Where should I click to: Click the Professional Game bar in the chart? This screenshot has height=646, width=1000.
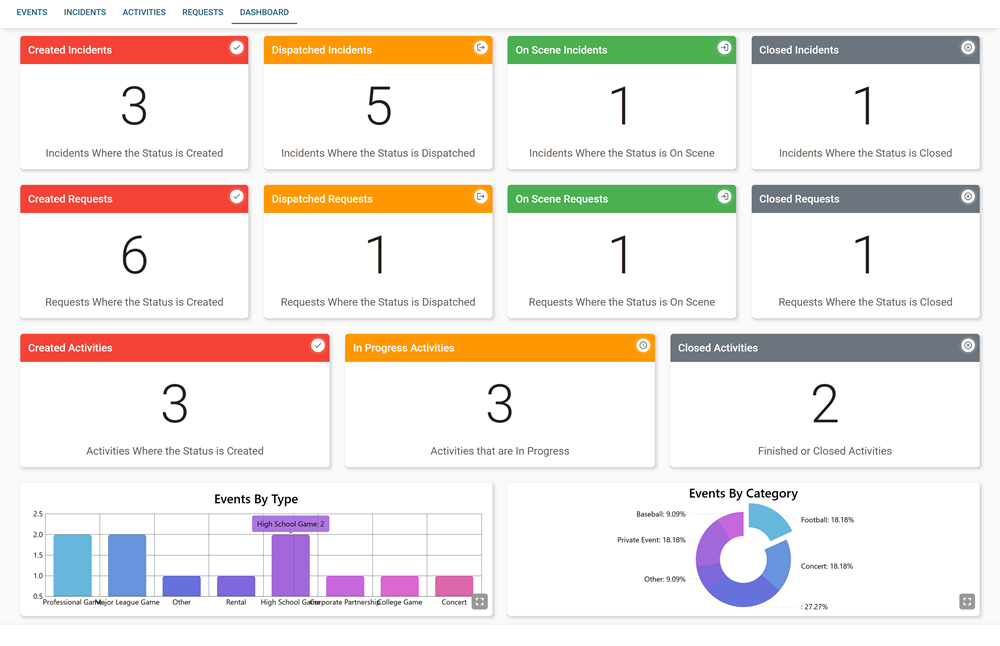tap(72, 565)
